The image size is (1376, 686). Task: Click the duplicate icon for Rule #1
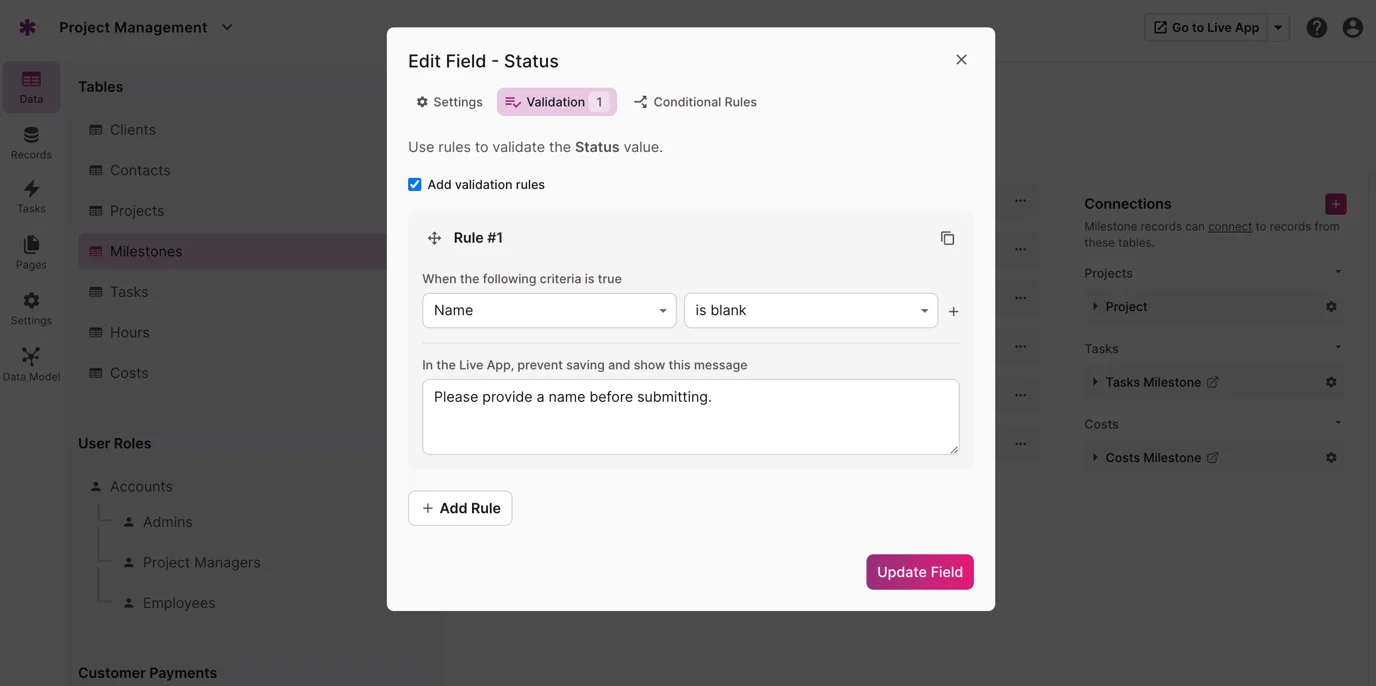point(947,238)
